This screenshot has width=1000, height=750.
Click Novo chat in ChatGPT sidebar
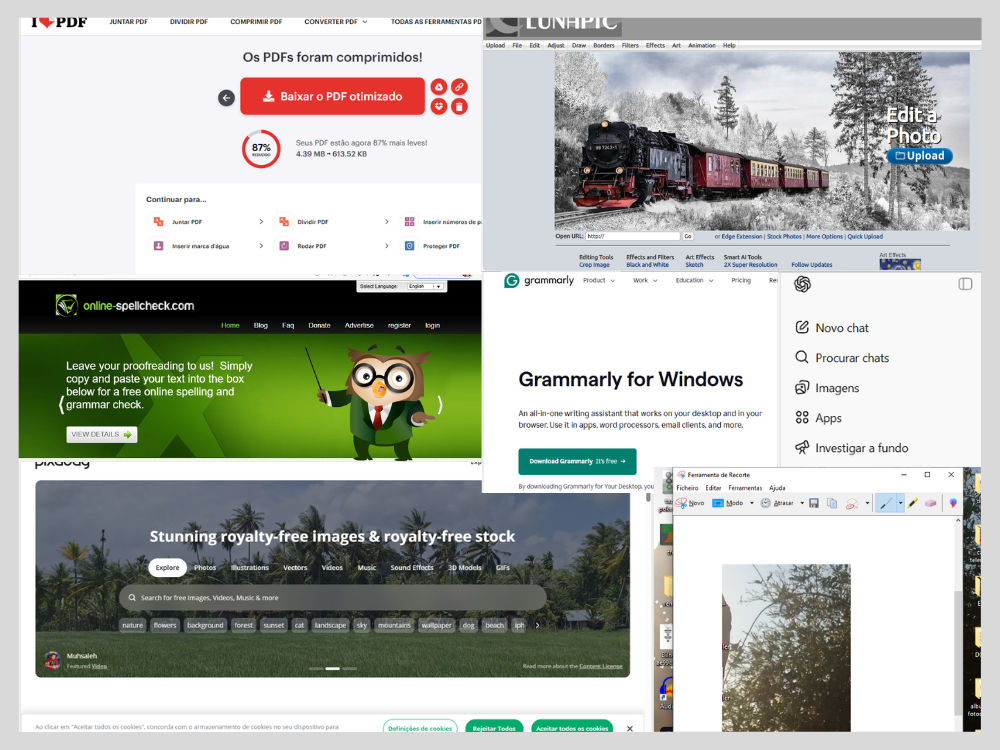click(832, 328)
